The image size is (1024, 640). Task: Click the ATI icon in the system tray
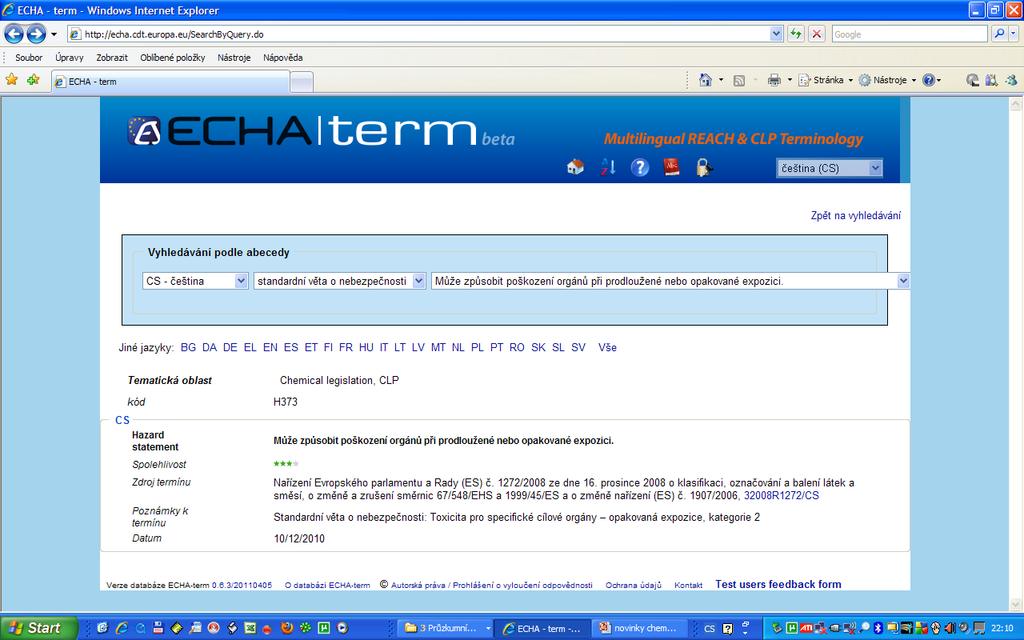[807, 628]
